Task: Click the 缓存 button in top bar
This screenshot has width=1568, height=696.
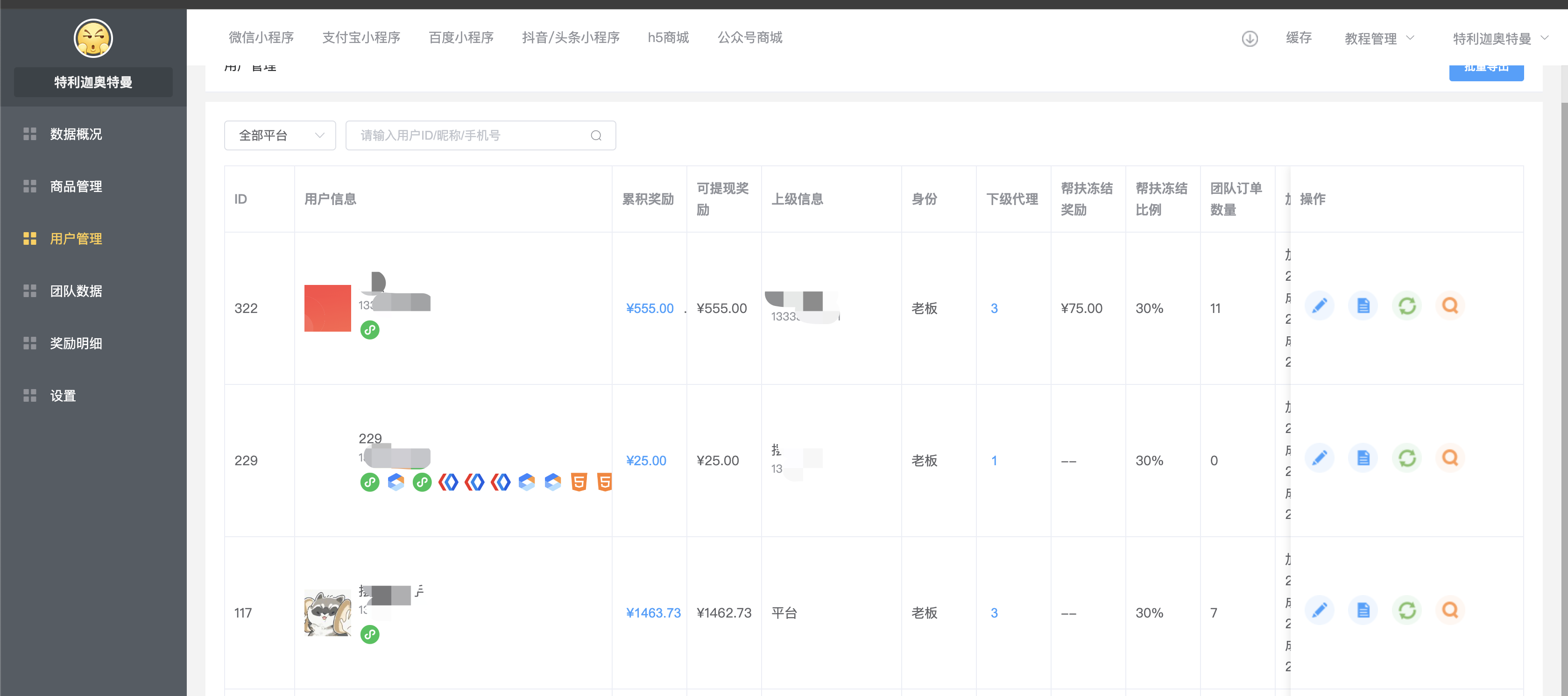Action: (x=1299, y=38)
